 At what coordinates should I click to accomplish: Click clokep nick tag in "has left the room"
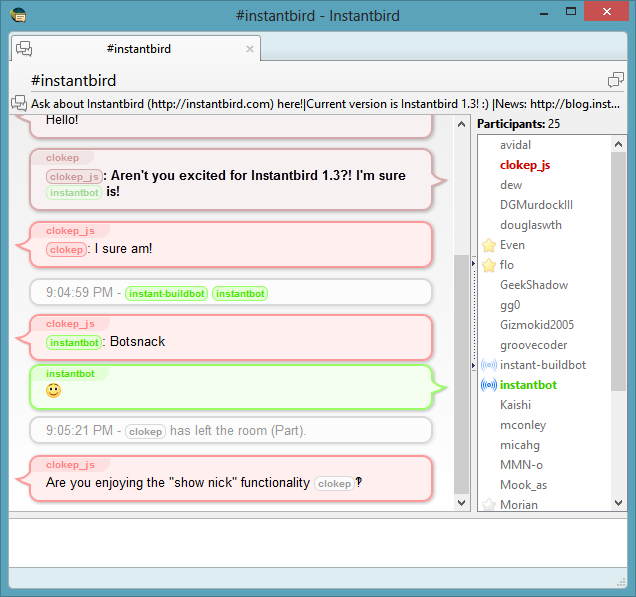click(145, 431)
